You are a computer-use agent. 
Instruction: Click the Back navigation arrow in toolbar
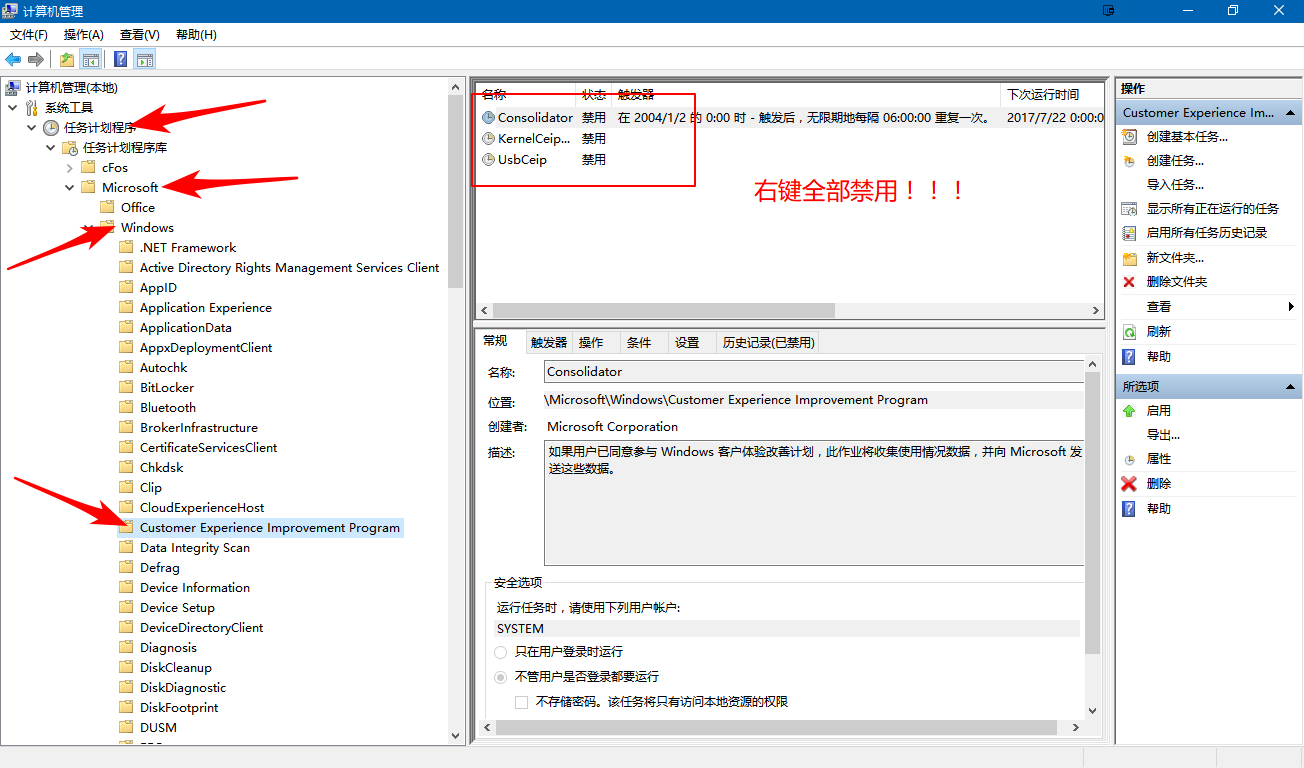tap(12, 58)
